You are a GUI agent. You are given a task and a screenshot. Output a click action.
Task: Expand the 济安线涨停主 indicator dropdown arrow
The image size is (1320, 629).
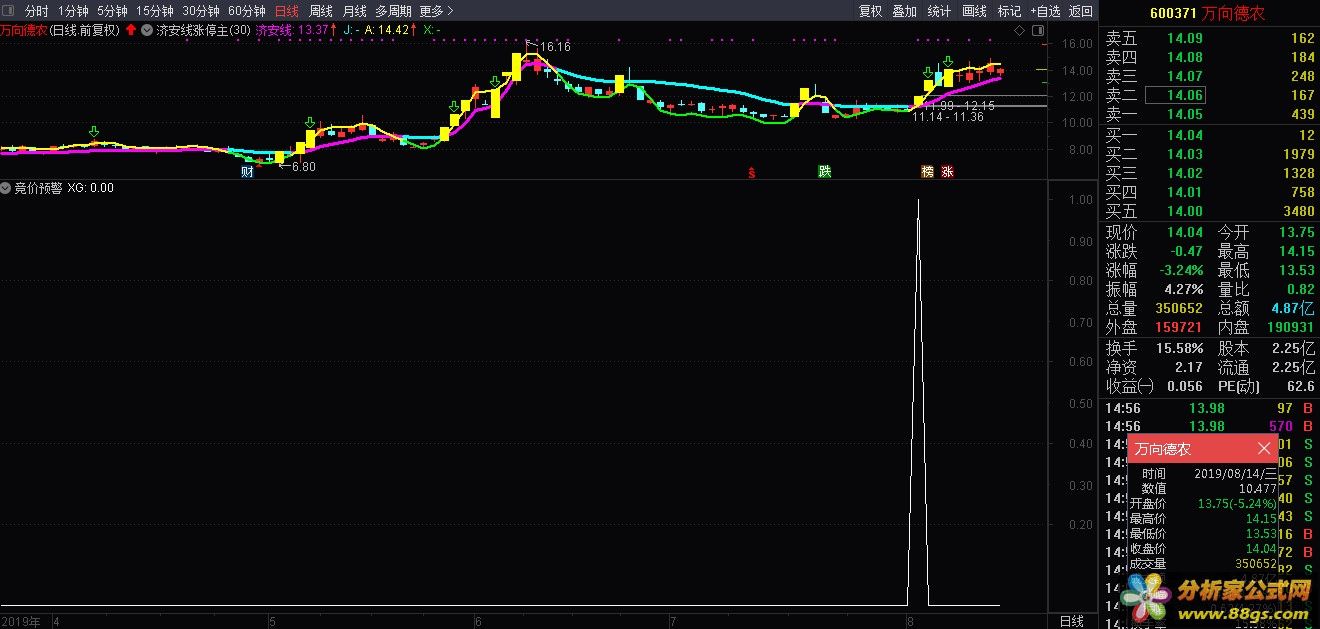click(147, 30)
